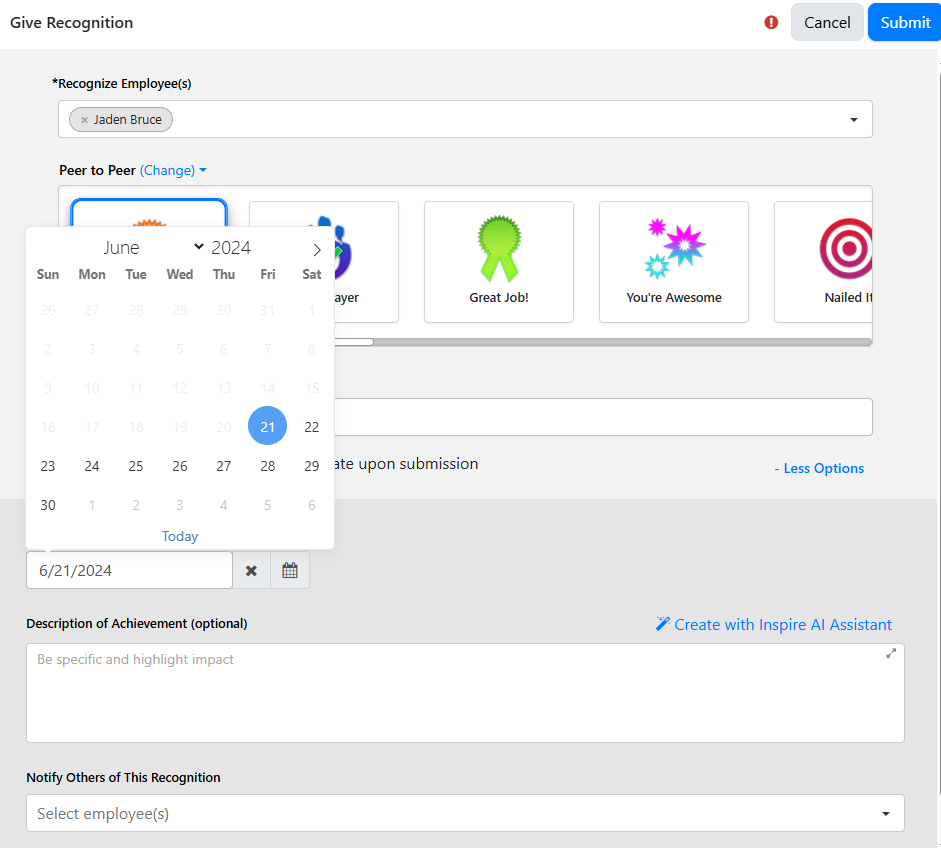Viewport: 941px width, 848px height.
Task: Pick June 29 in the calendar
Action: click(311, 466)
